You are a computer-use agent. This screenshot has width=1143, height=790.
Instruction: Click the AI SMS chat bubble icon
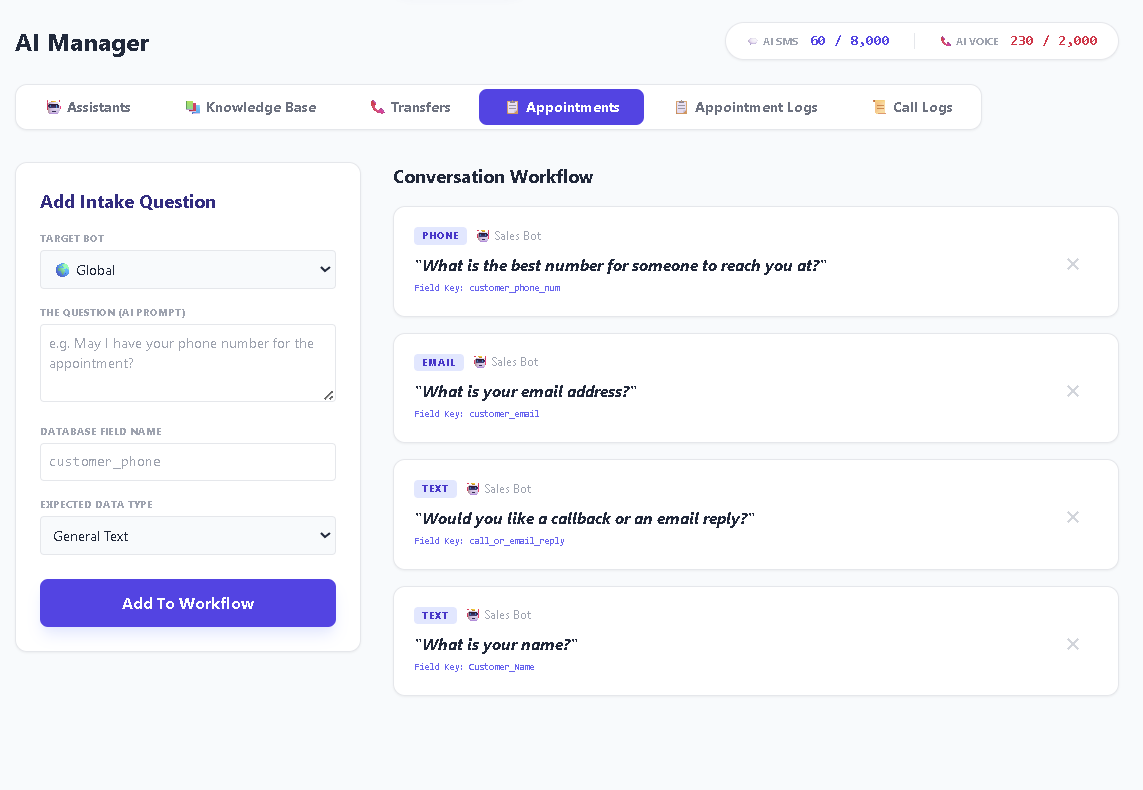point(752,42)
